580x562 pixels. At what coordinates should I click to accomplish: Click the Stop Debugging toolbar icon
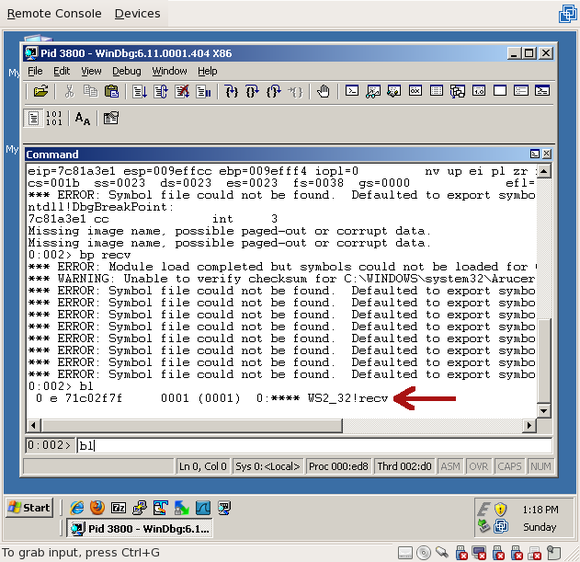[182, 91]
